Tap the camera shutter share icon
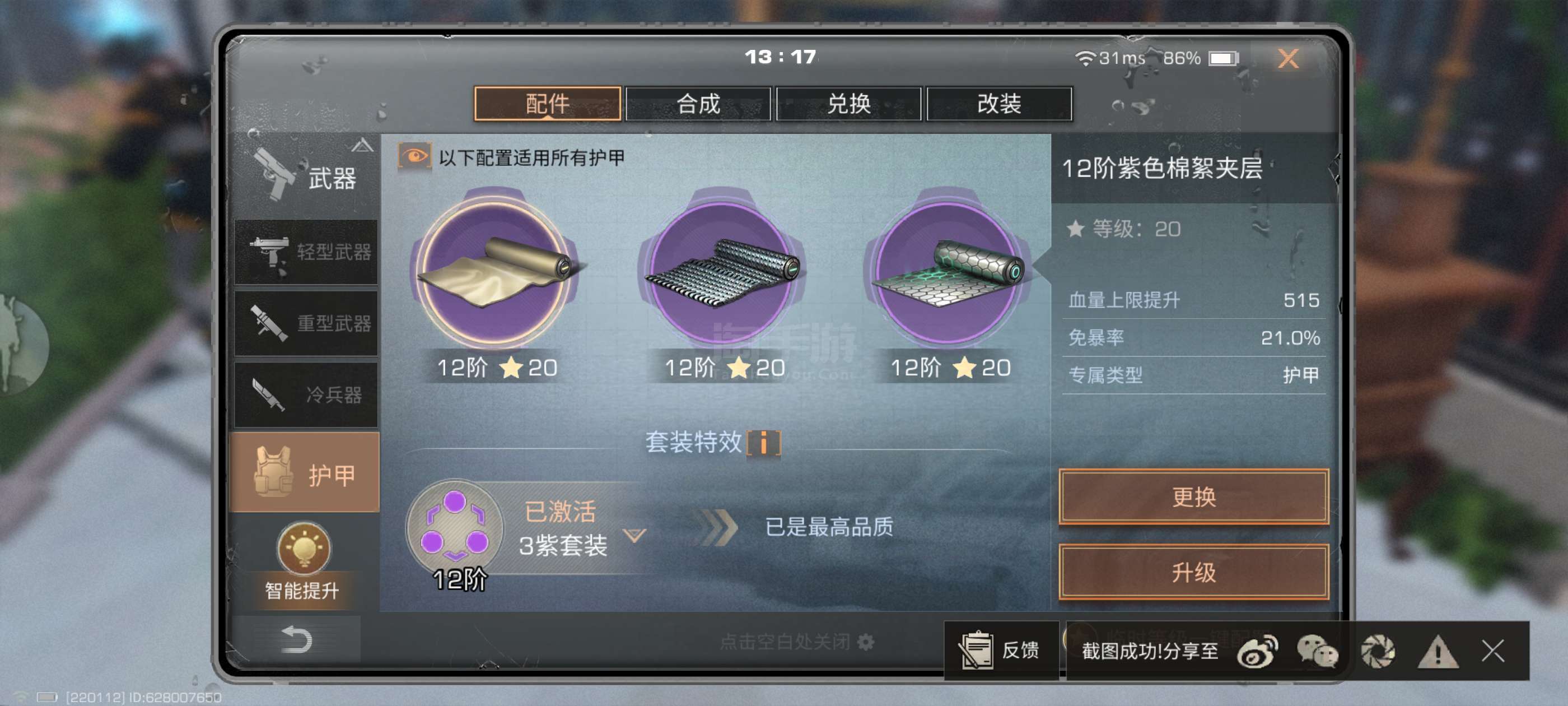The width and height of the screenshot is (1568, 706). (1378, 651)
